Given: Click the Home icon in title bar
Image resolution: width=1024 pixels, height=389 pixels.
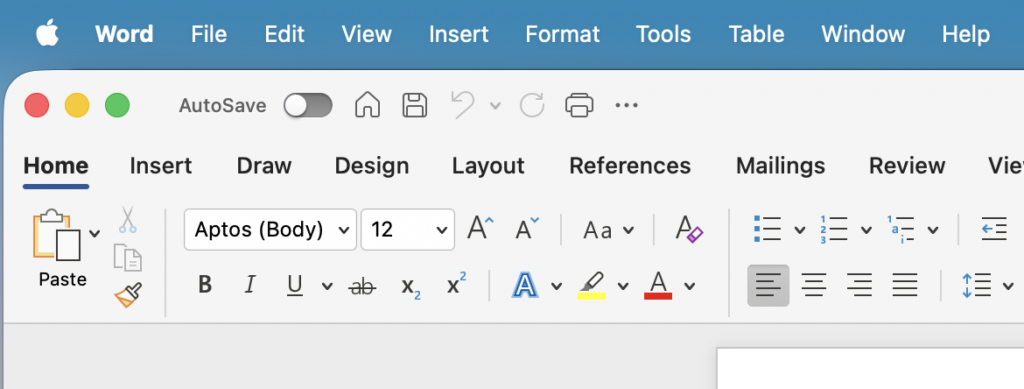Looking at the screenshot, I should (x=367, y=105).
